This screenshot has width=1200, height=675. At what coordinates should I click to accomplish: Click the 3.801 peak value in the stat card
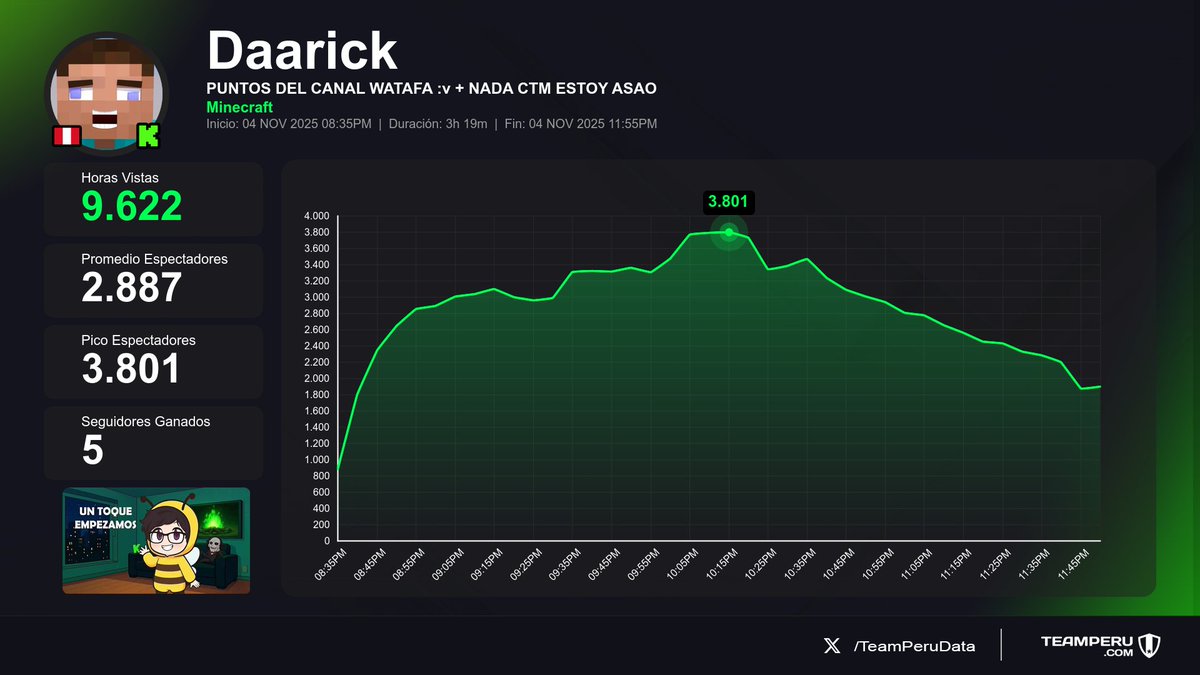(131, 369)
